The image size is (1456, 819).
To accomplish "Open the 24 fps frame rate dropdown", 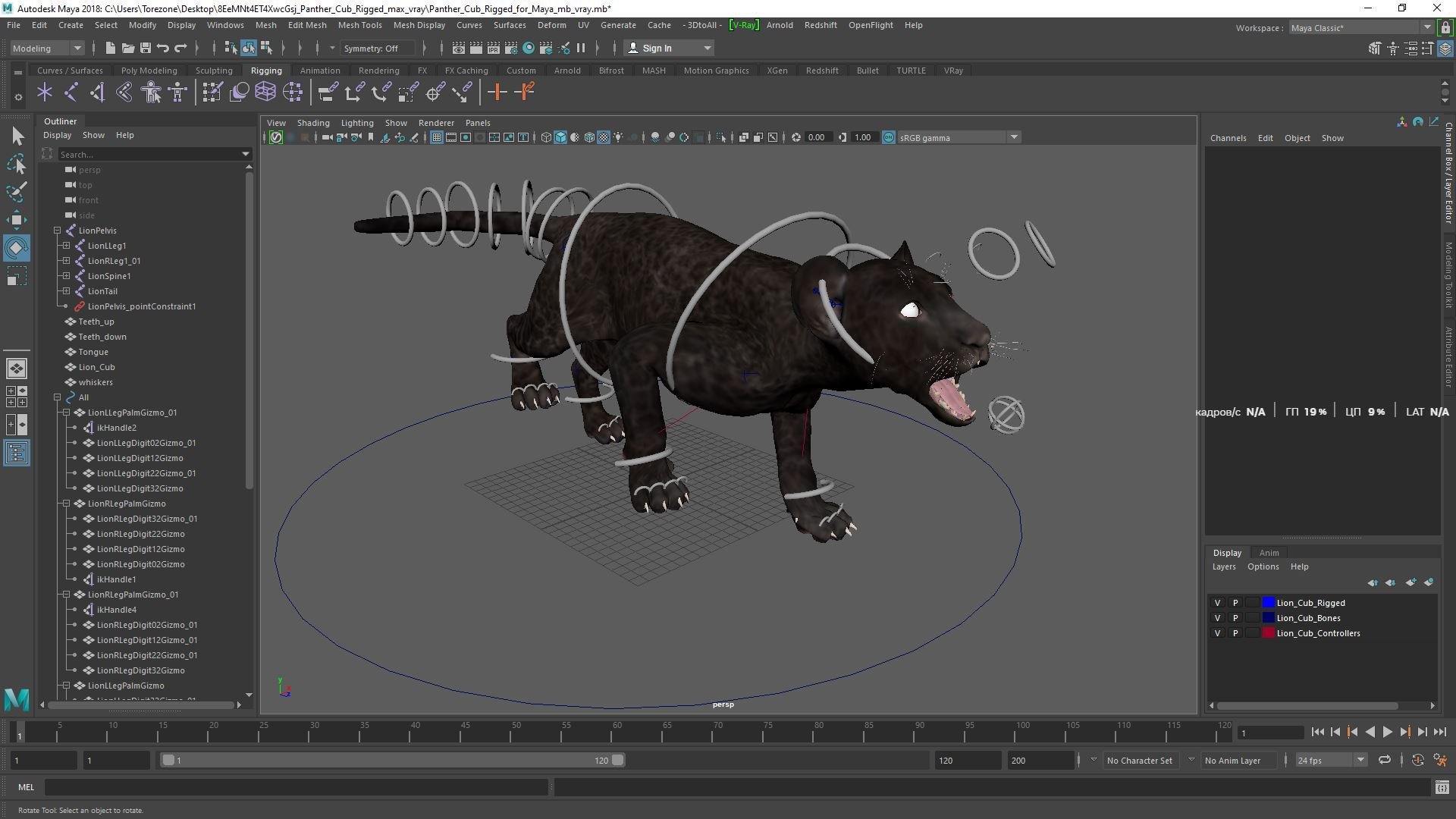I will (x=1331, y=760).
